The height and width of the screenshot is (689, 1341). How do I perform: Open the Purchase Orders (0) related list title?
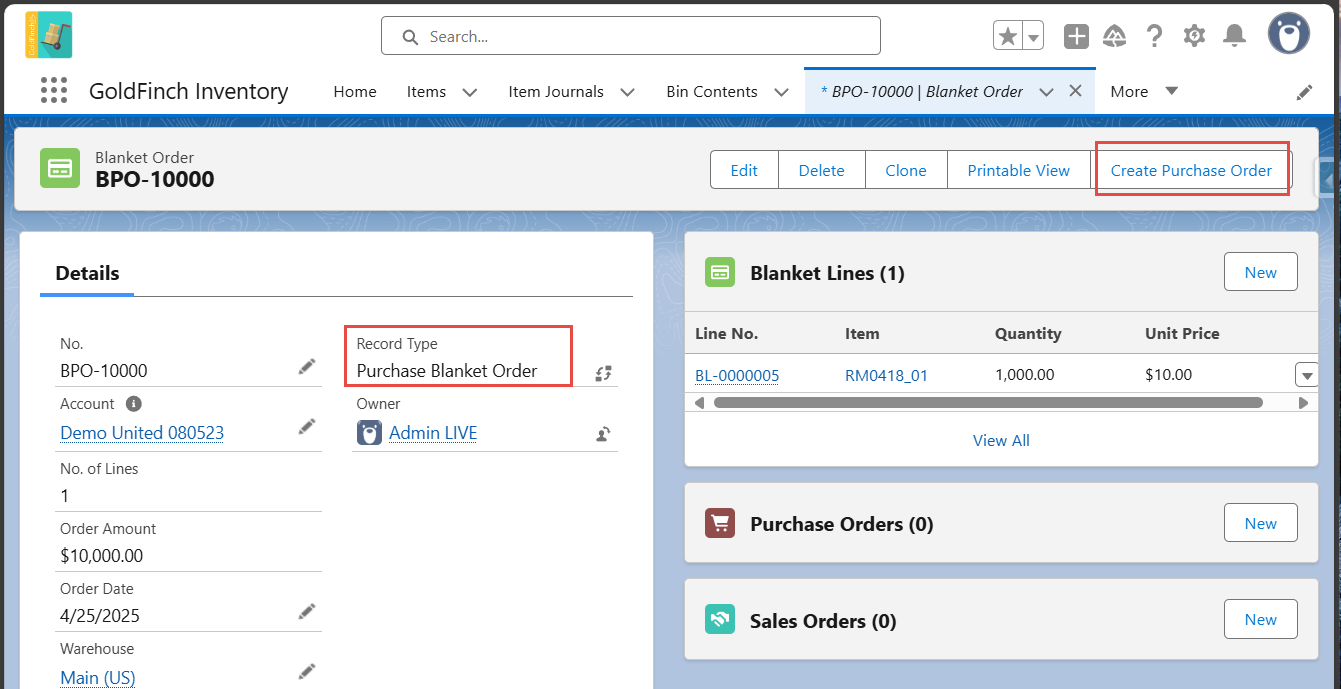pos(842,524)
